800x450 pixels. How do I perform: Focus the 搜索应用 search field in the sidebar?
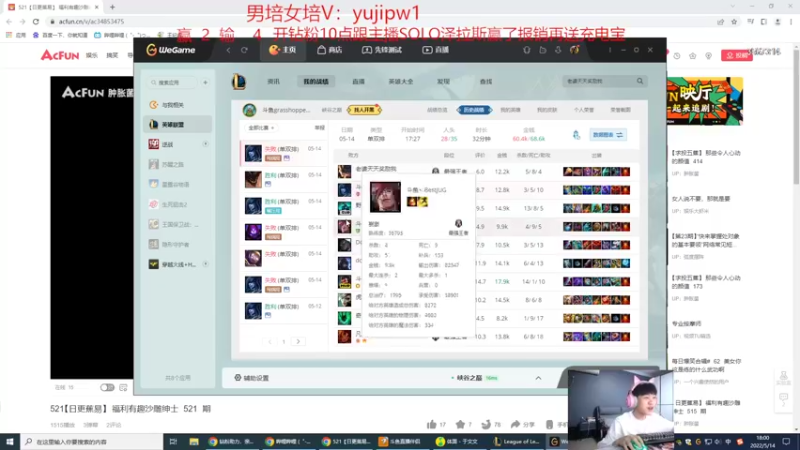pyautogui.click(x=173, y=82)
